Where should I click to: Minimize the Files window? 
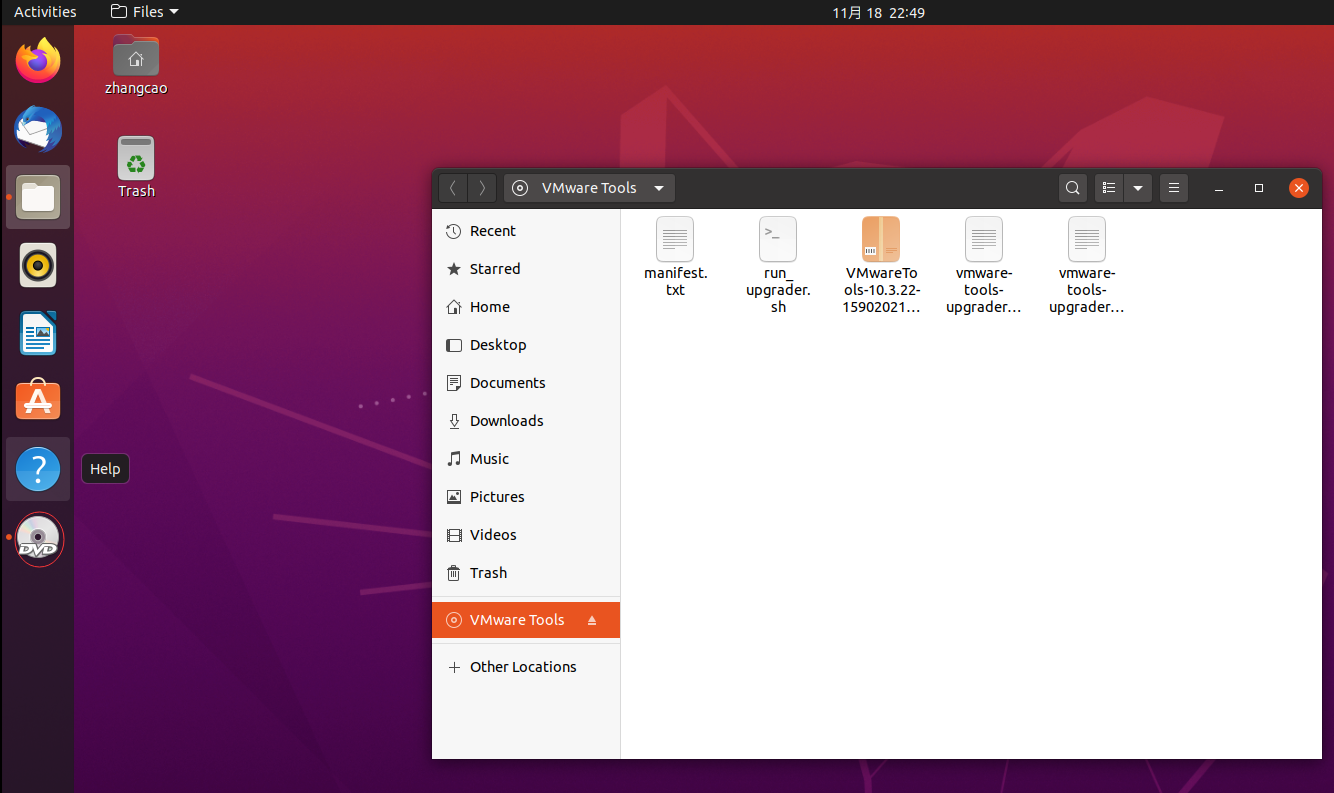tap(1219, 188)
